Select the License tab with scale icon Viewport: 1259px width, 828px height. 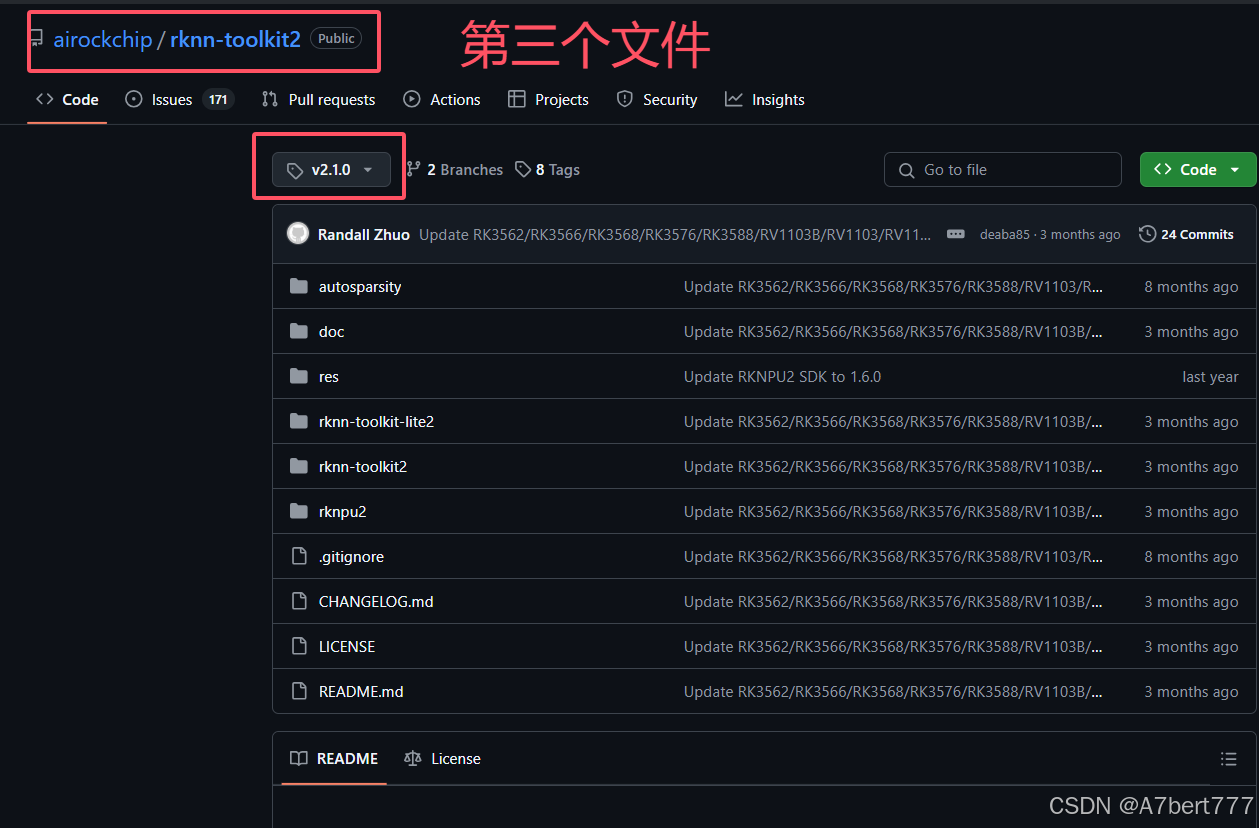coord(442,759)
